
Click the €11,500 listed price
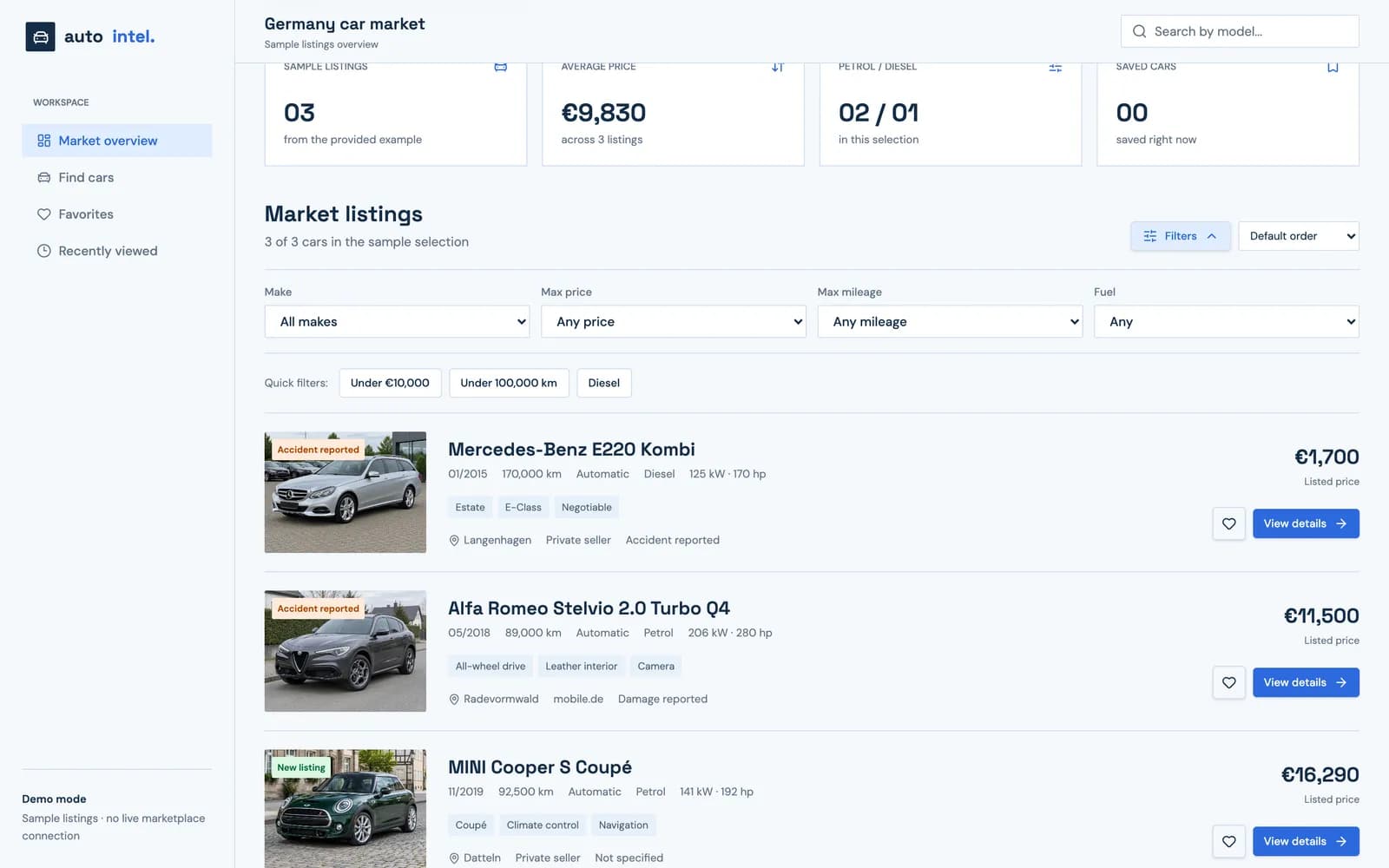1321,615
